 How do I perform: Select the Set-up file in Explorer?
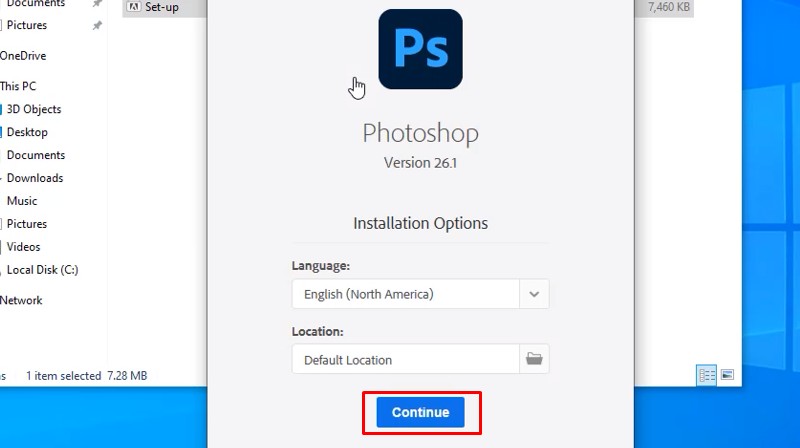click(161, 6)
